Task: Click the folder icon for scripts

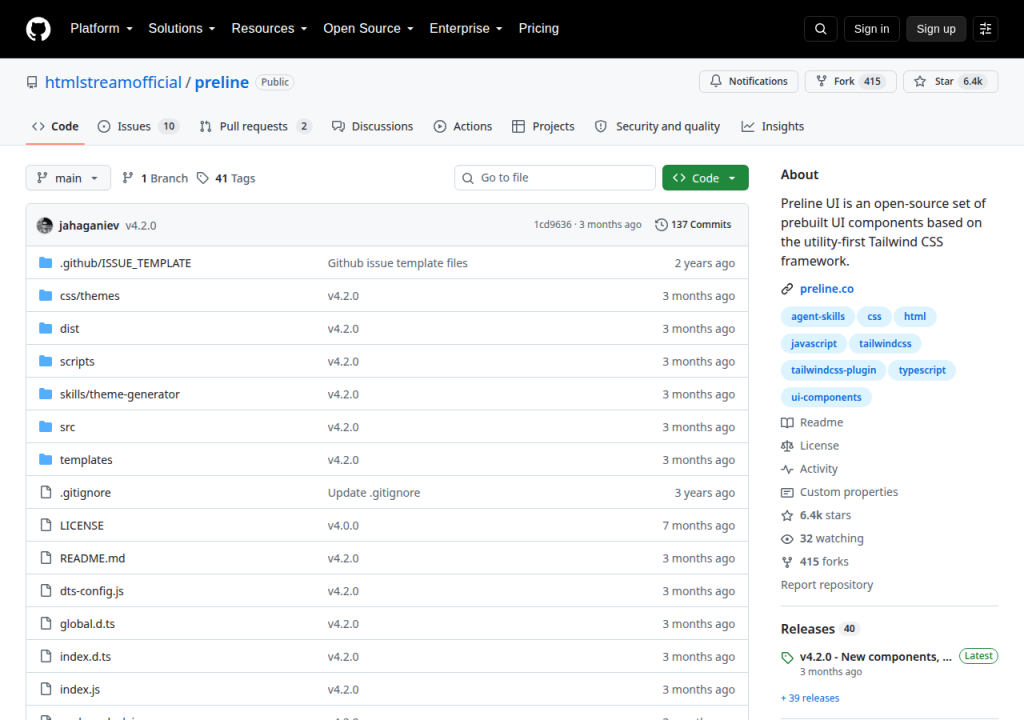Action: 45,361
